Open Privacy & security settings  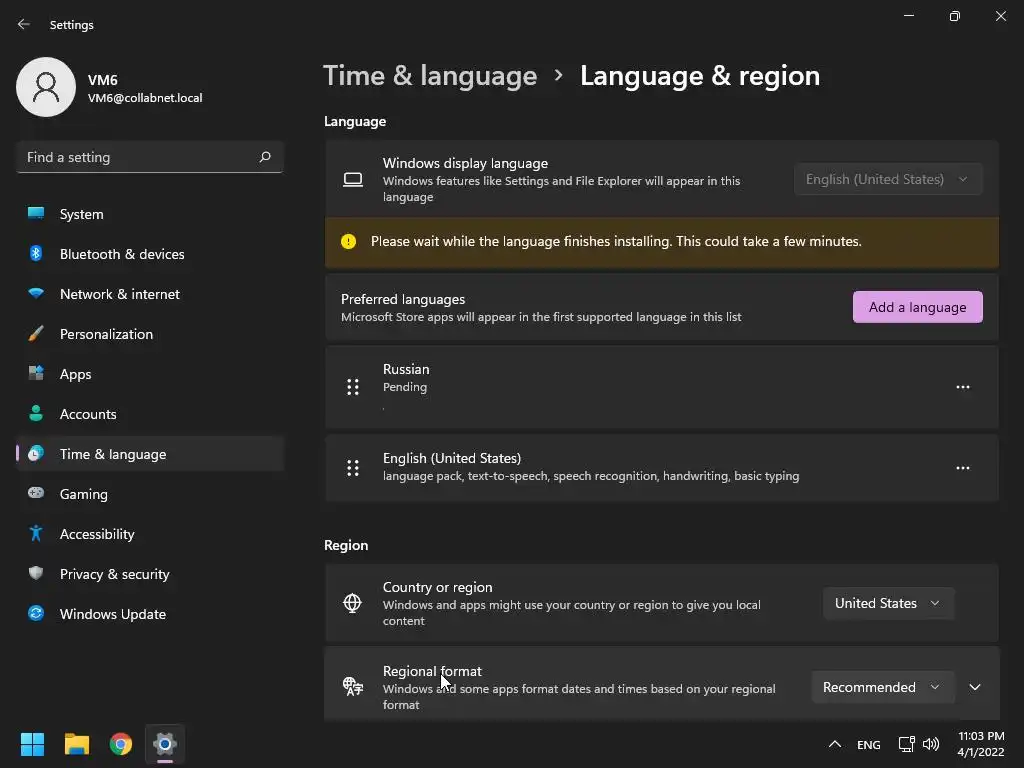150,574
